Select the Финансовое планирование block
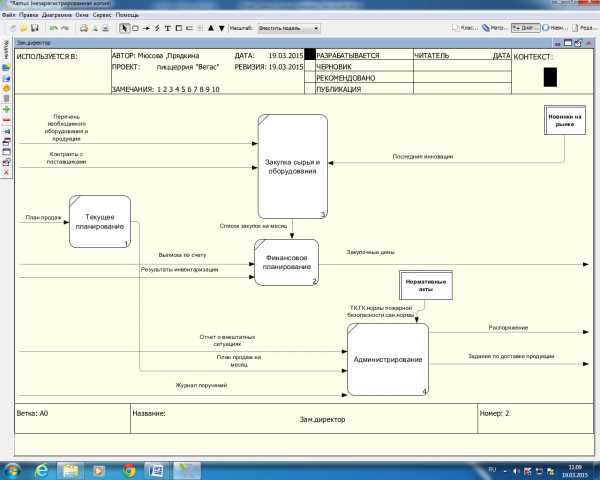Viewport: 600px width, 480px height. coord(285,262)
